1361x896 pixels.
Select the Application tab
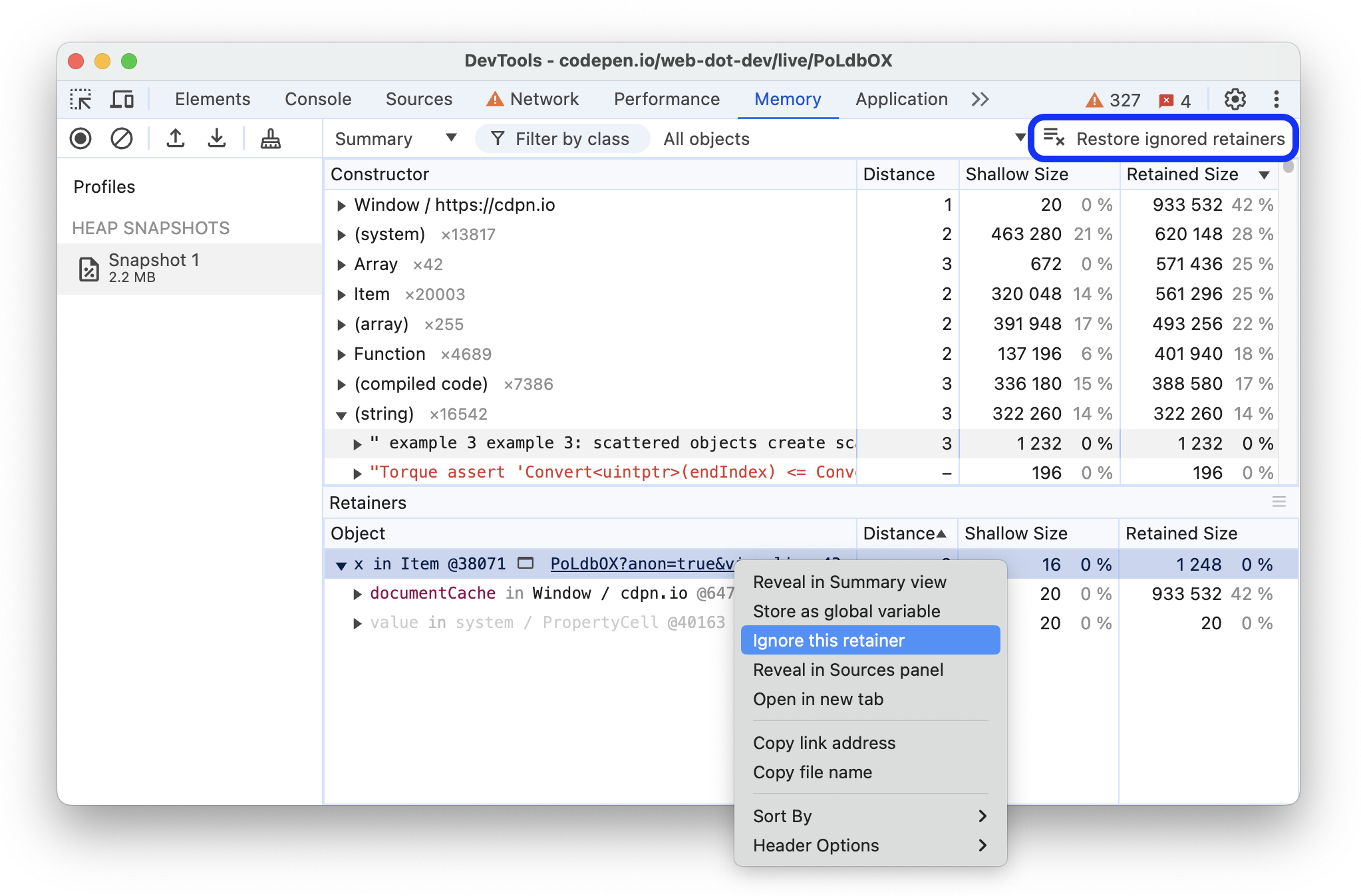coord(900,98)
